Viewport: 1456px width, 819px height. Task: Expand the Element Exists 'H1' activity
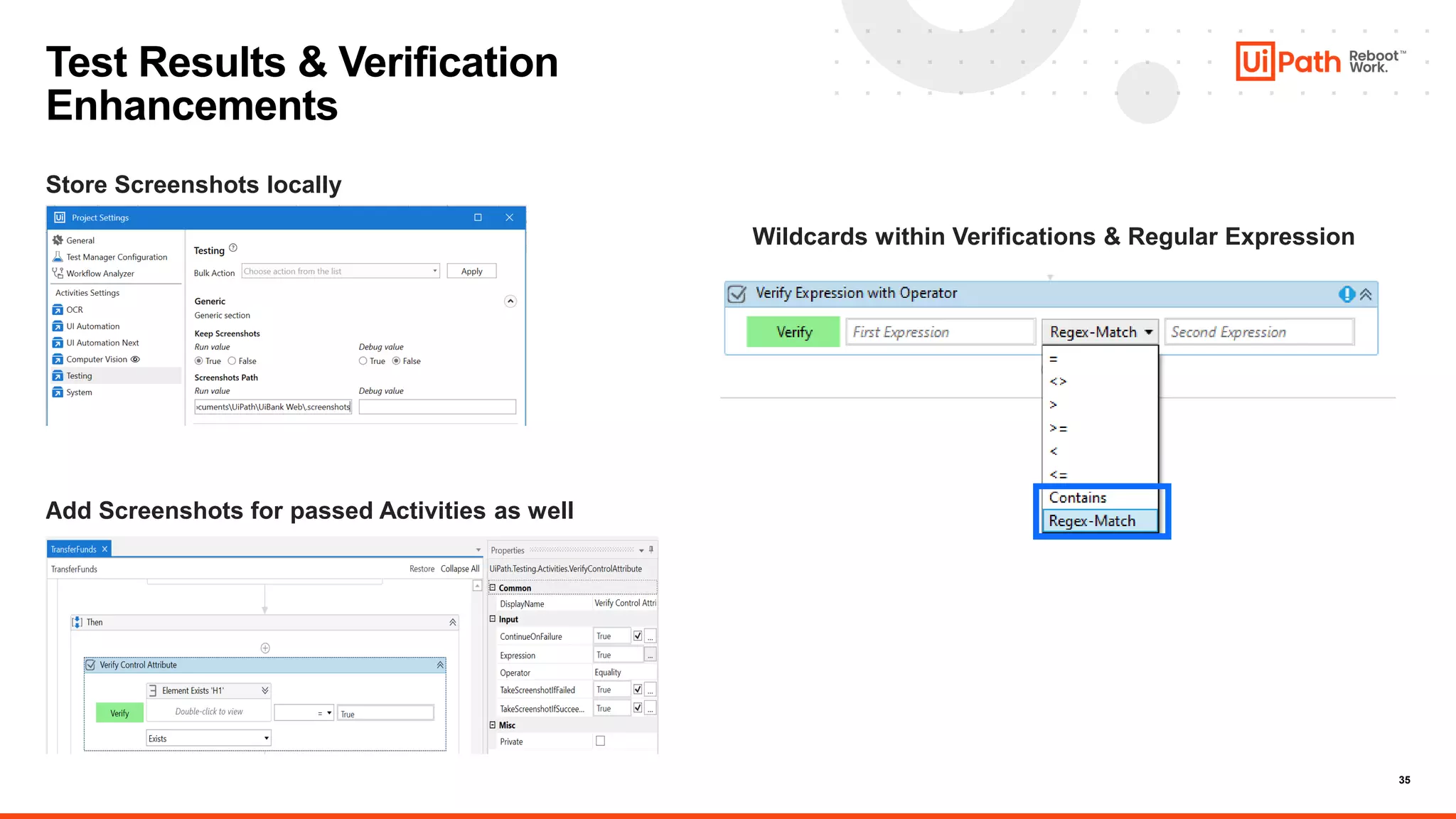pos(264,690)
